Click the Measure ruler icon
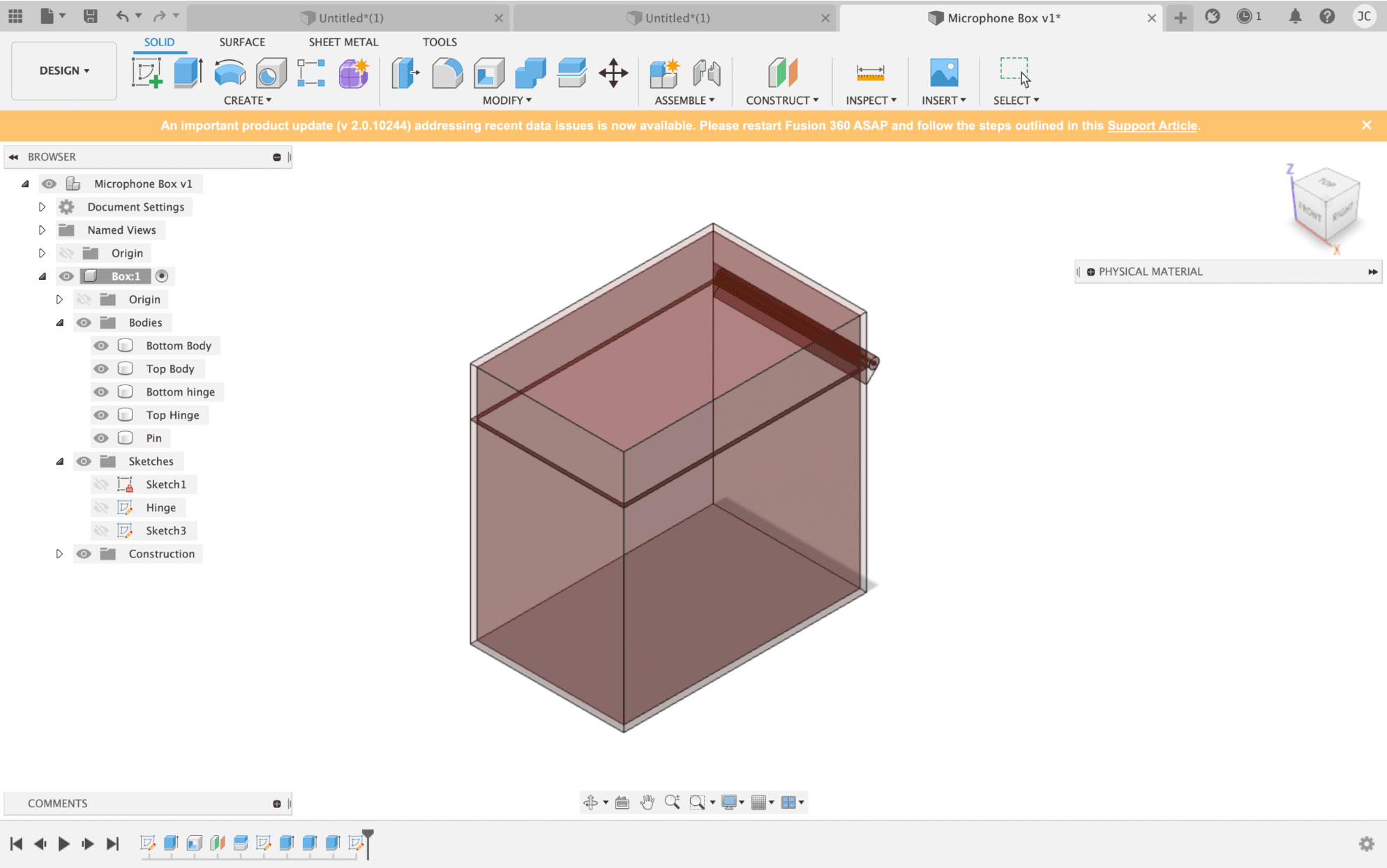The height and width of the screenshot is (868, 1387). click(870, 73)
